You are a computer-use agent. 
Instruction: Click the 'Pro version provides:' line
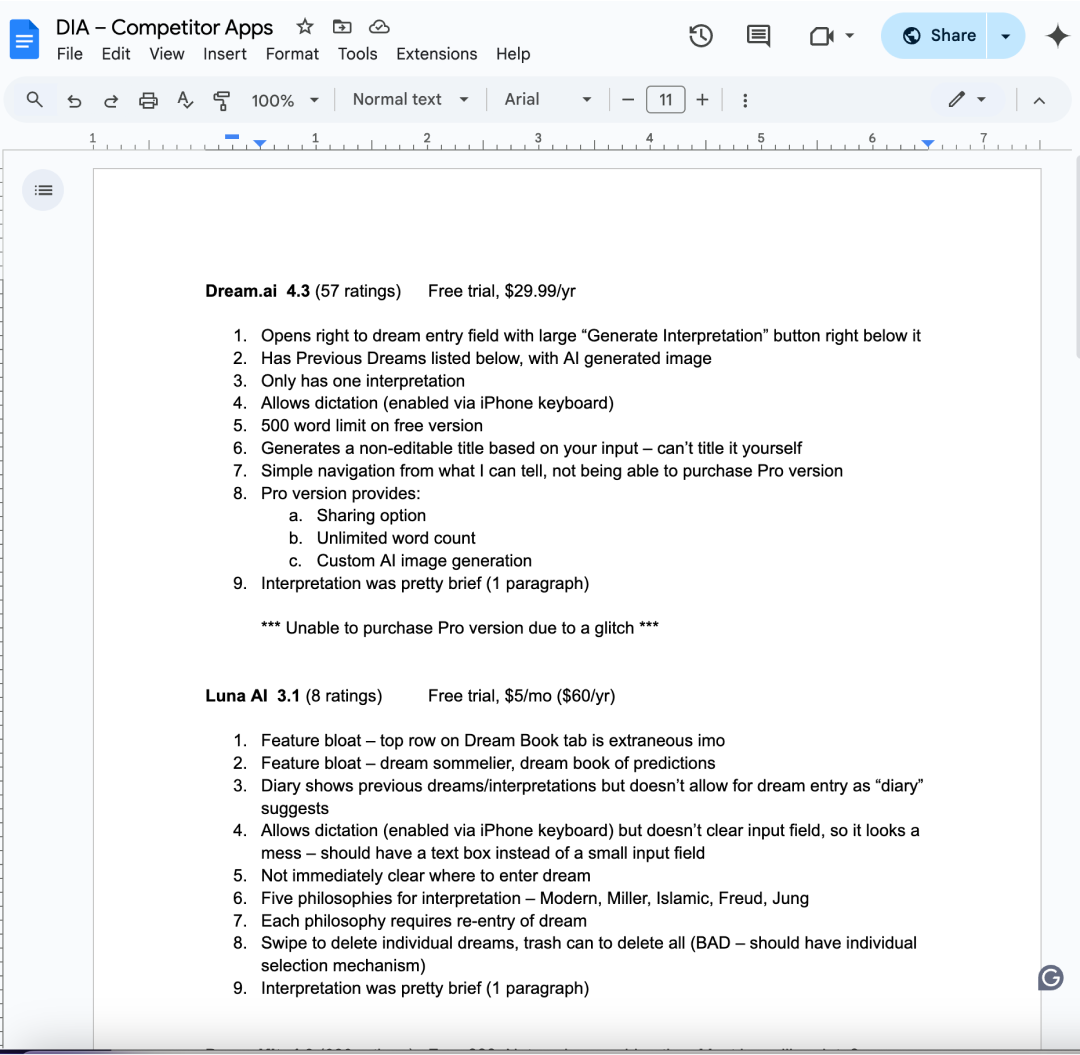pyautogui.click(x=340, y=493)
